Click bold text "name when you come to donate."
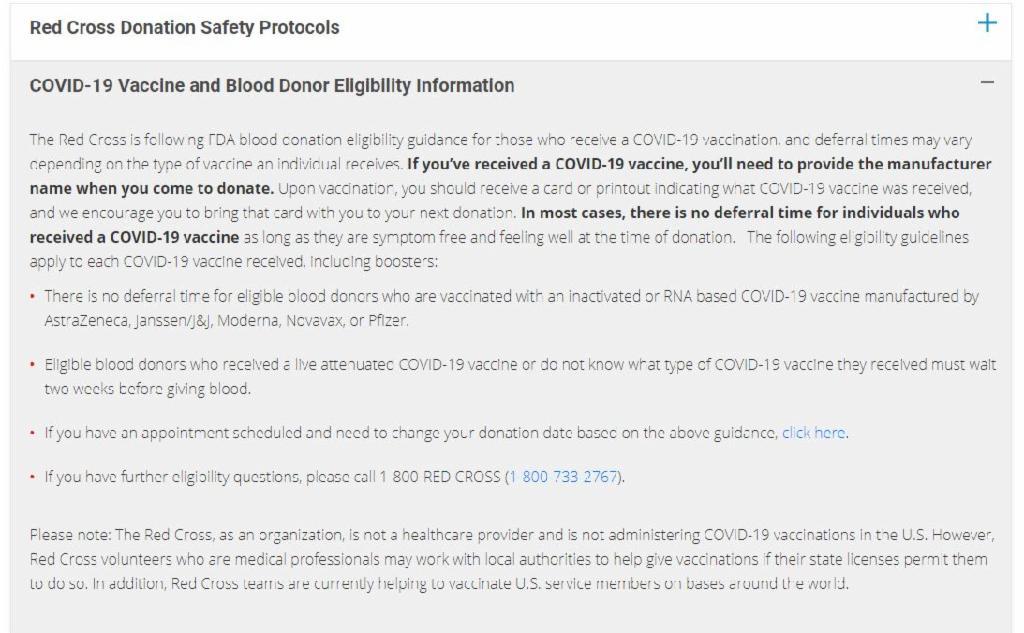Viewport: 1024px width, 633px height. tap(152, 188)
